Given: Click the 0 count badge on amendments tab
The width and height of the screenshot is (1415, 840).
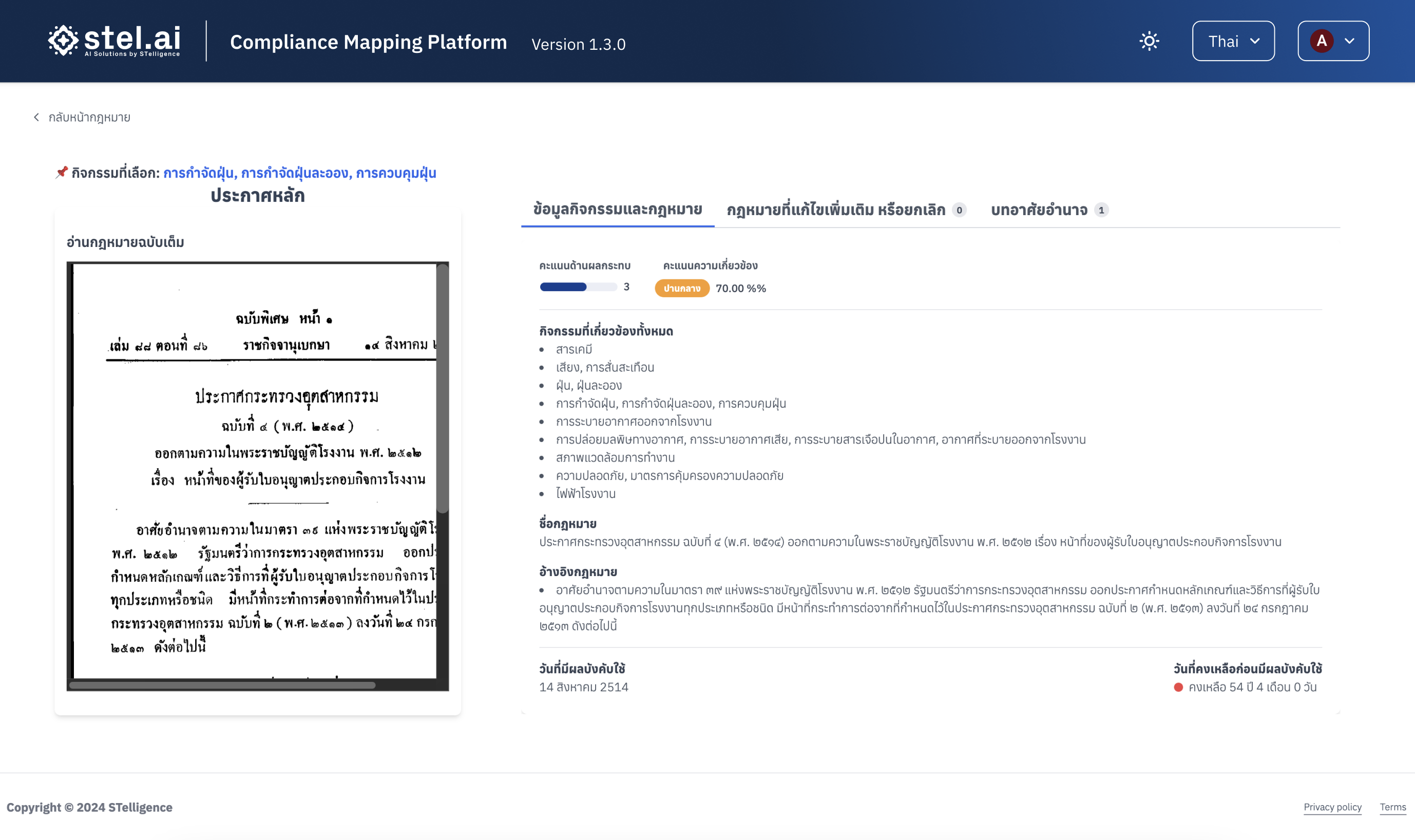Looking at the screenshot, I should [x=959, y=210].
